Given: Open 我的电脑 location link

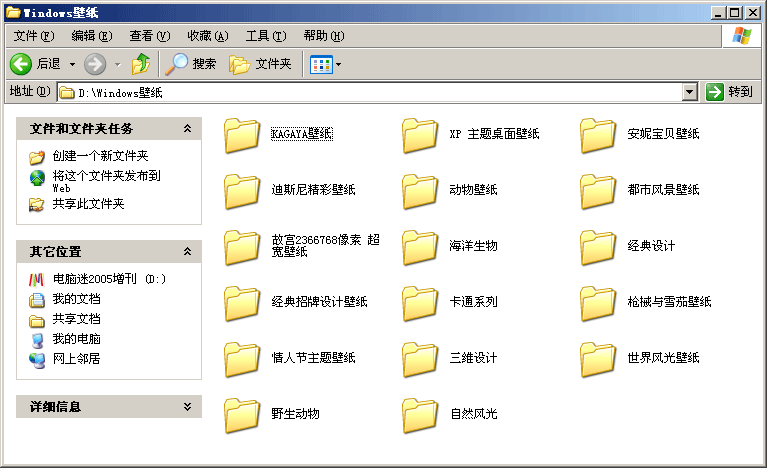Looking at the screenshot, I should point(76,339).
